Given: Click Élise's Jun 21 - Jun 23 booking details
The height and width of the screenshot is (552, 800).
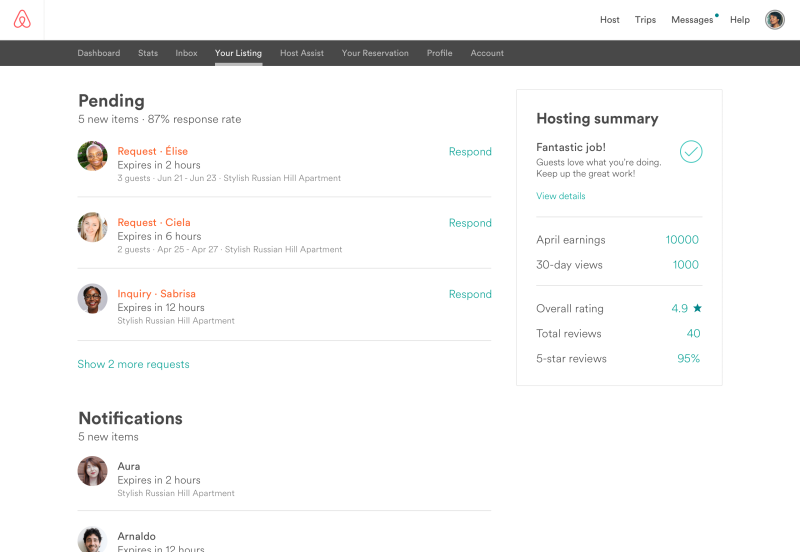Looking at the screenshot, I should (x=229, y=178).
